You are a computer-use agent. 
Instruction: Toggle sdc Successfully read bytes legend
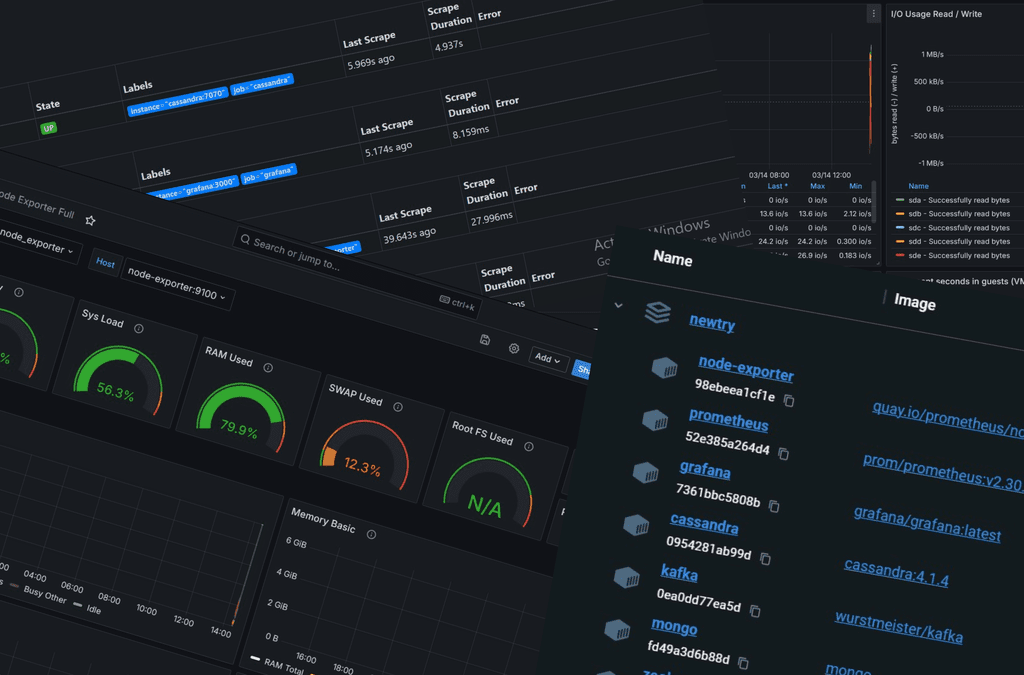[x=953, y=228]
